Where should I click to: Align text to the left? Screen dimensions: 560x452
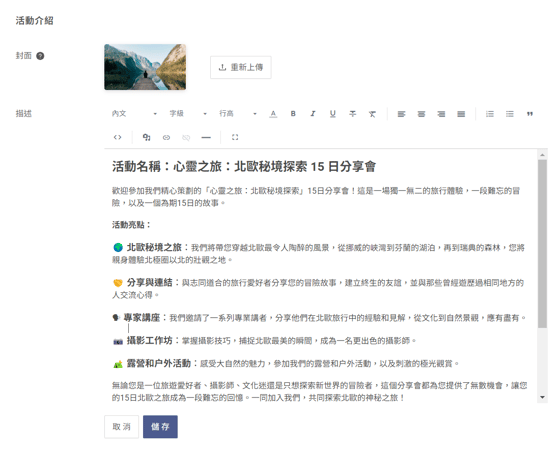pyautogui.click(x=401, y=114)
